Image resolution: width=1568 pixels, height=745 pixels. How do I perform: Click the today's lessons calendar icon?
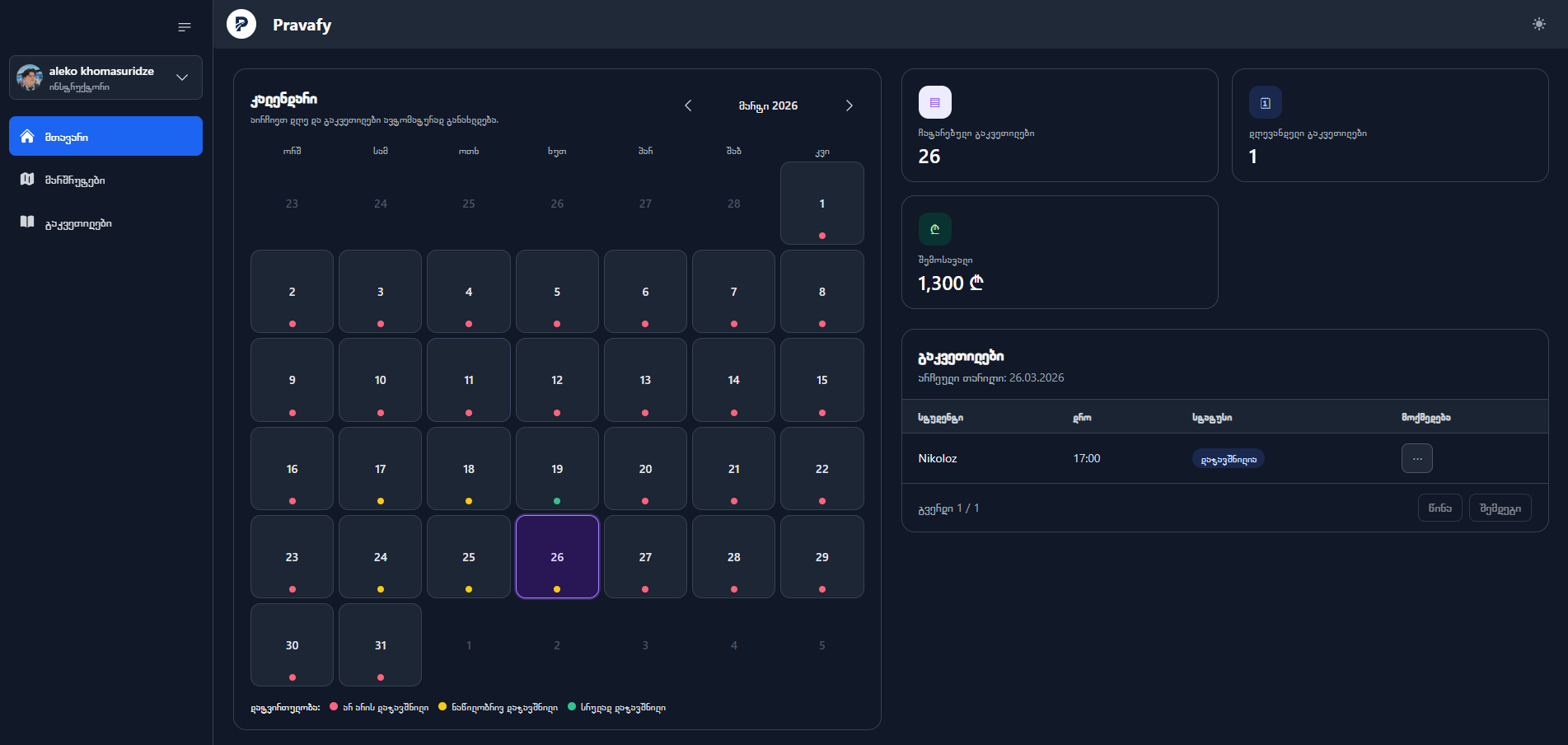point(1265,103)
